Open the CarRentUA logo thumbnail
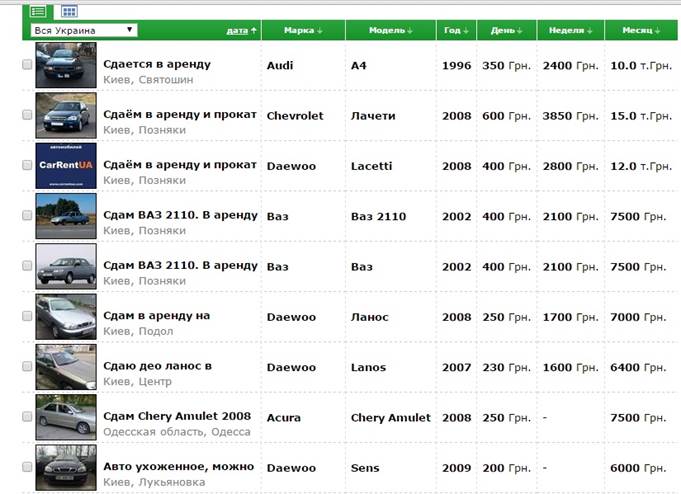Image resolution: width=681 pixels, height=494 pixels. [66, 165]
